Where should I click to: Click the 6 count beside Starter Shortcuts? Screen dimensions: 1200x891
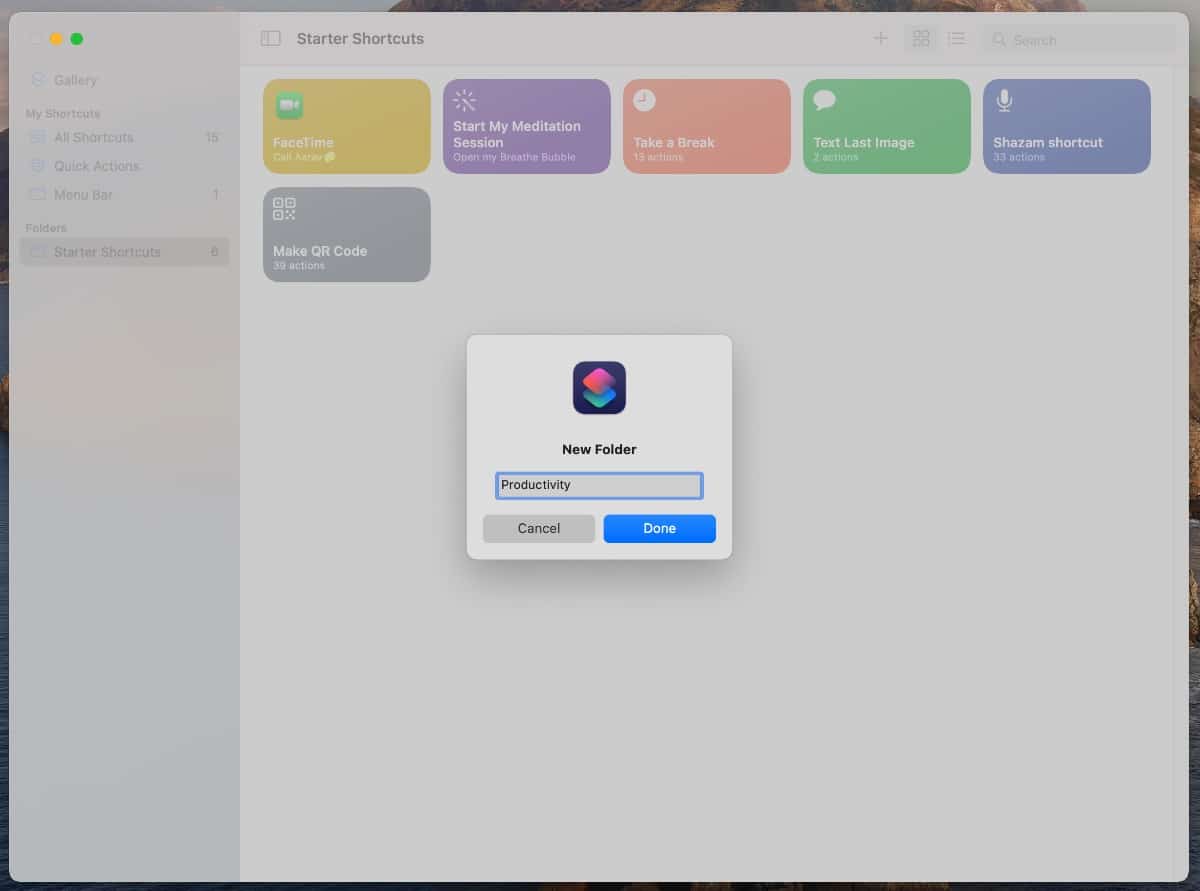click(214, 252)
